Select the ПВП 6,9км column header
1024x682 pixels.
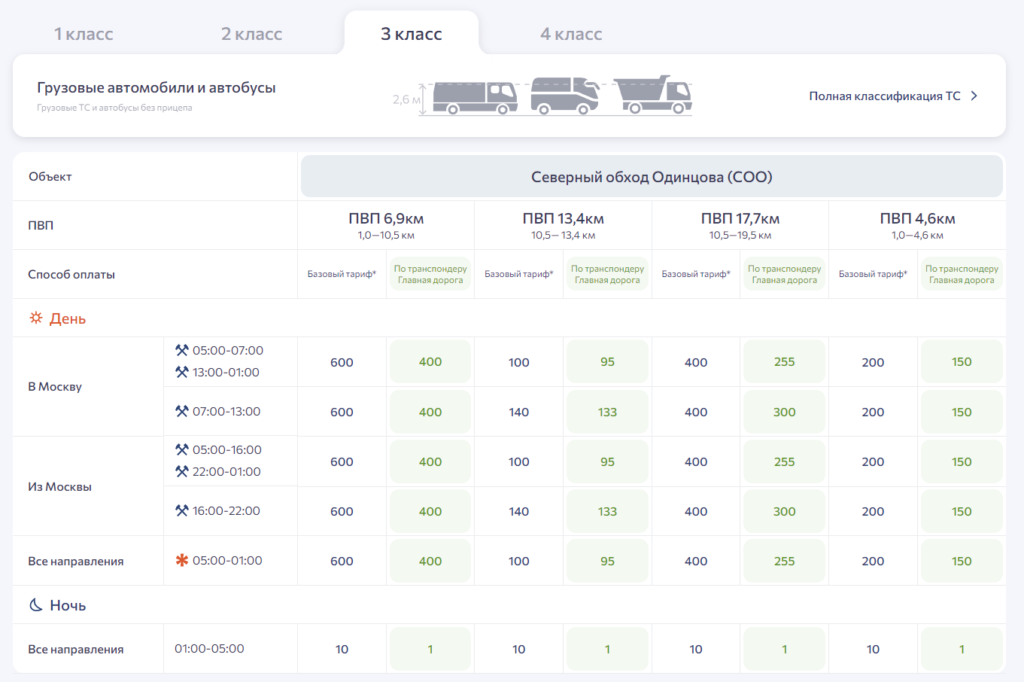386,219
